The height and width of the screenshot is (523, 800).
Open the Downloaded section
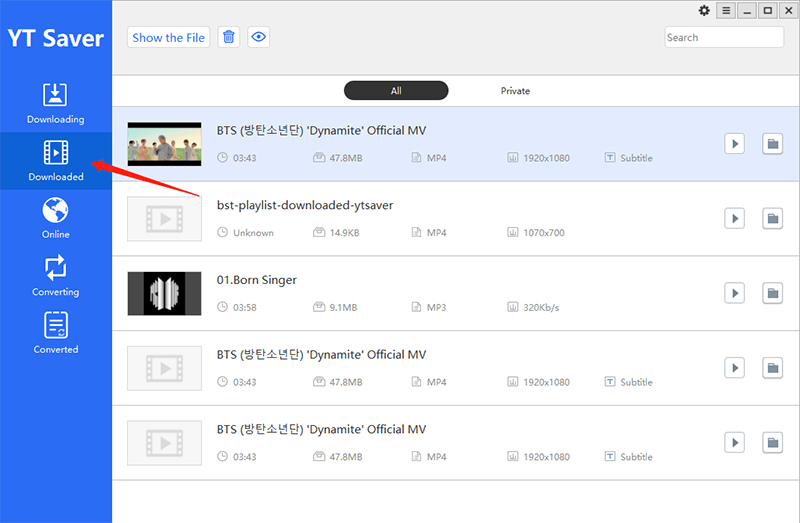coord(55,161)
